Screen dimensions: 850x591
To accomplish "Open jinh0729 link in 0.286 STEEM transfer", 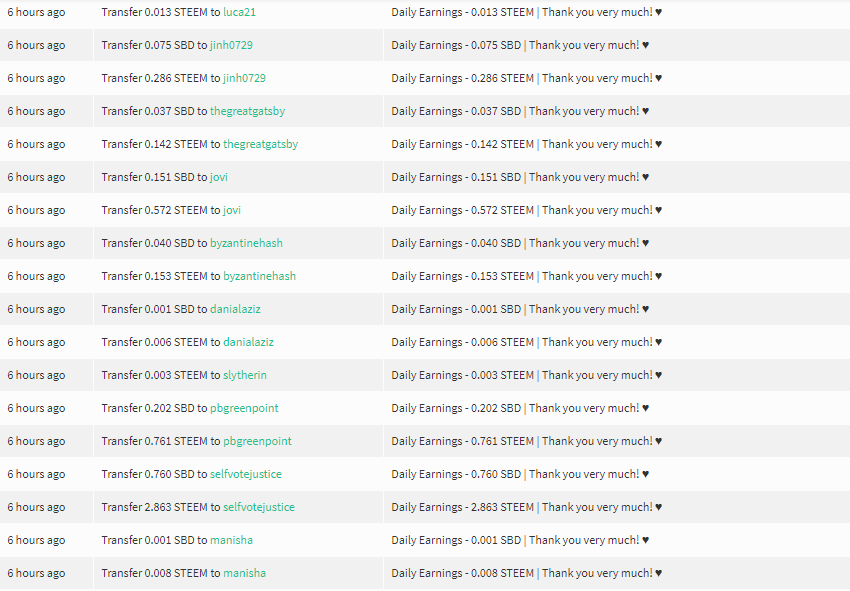I will [244, 78].
